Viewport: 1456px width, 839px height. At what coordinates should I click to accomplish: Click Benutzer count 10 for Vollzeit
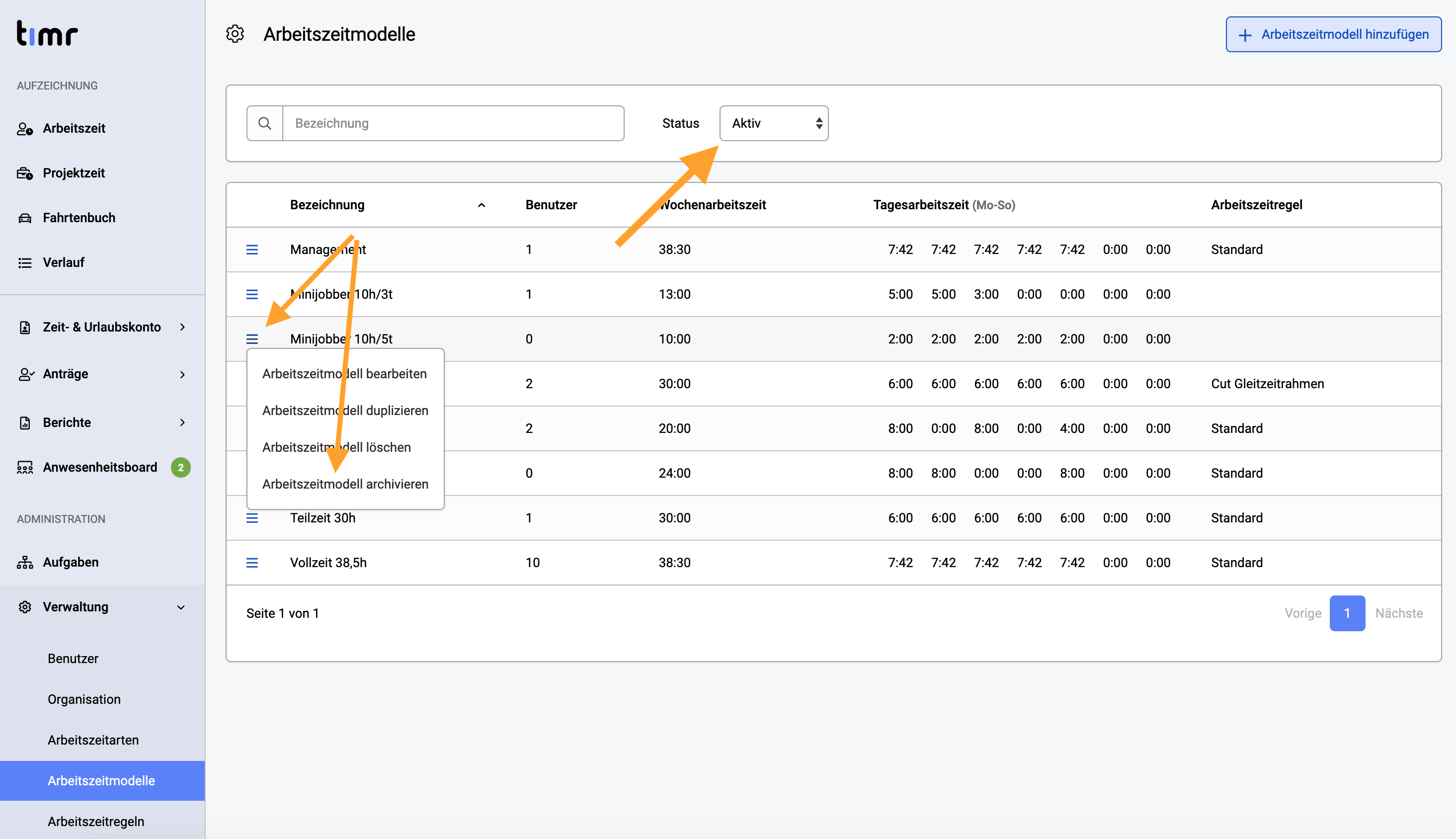point(532,563)
